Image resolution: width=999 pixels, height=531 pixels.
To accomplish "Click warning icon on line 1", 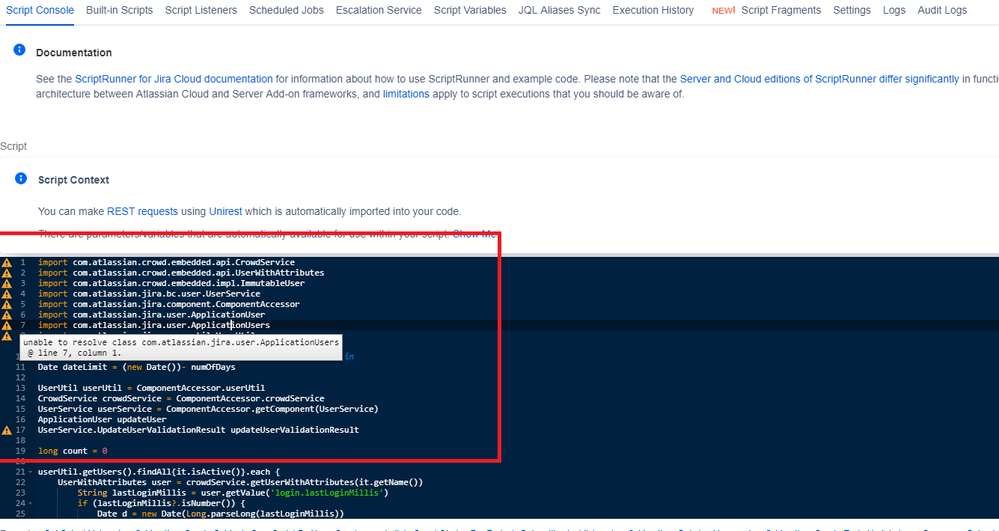I will (x=6, y=263).
